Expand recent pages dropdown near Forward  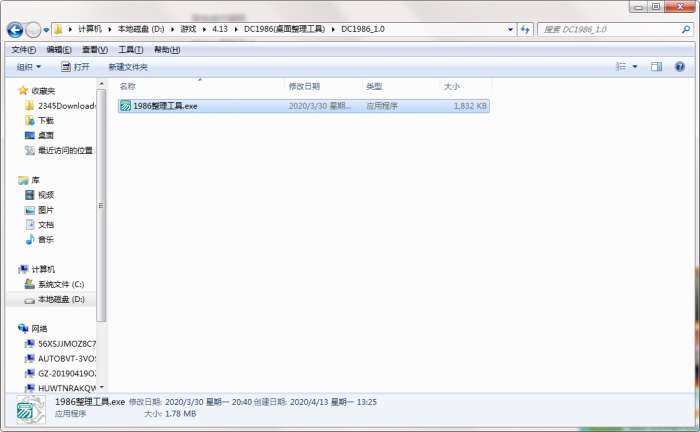46,30
